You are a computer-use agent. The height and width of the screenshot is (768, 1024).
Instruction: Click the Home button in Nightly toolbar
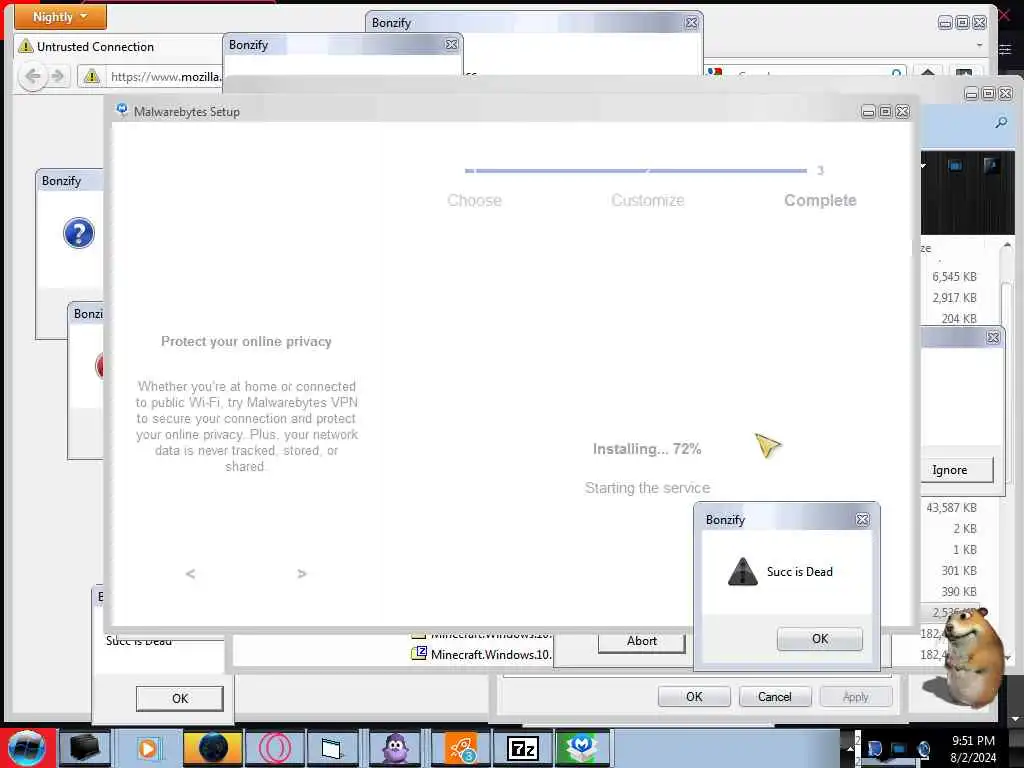tap(927, 72)
